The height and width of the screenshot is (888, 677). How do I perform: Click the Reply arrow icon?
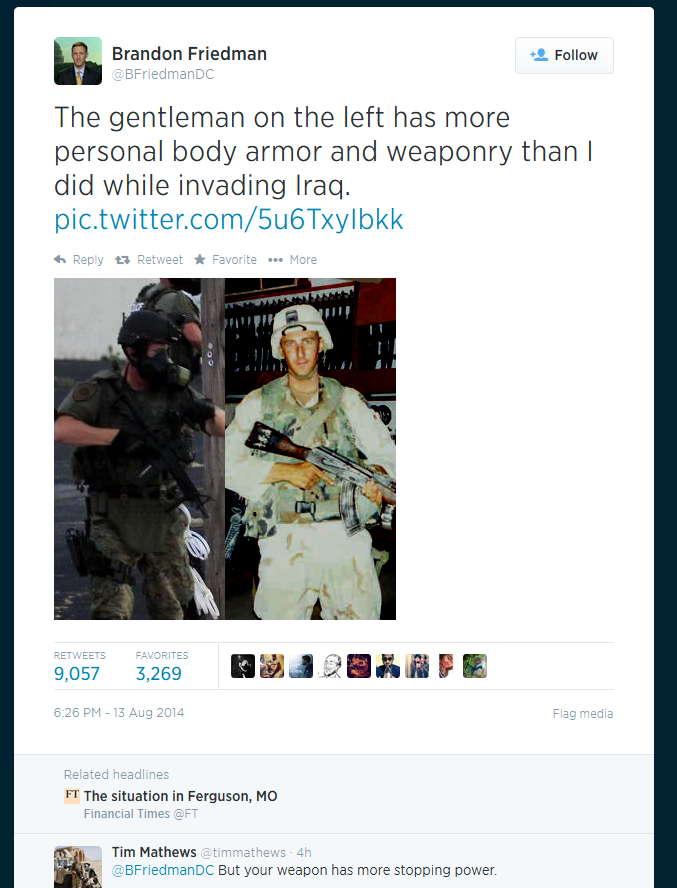point(60,259)
